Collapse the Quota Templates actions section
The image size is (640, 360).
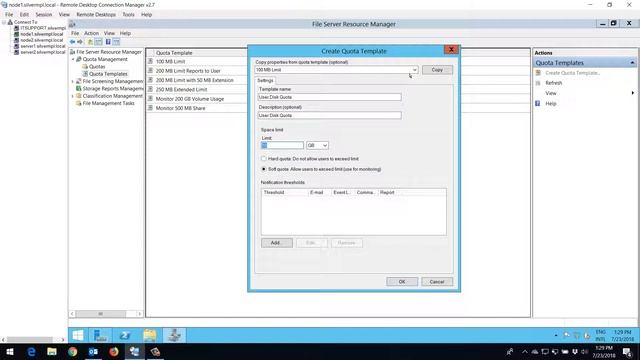point(632,63)
